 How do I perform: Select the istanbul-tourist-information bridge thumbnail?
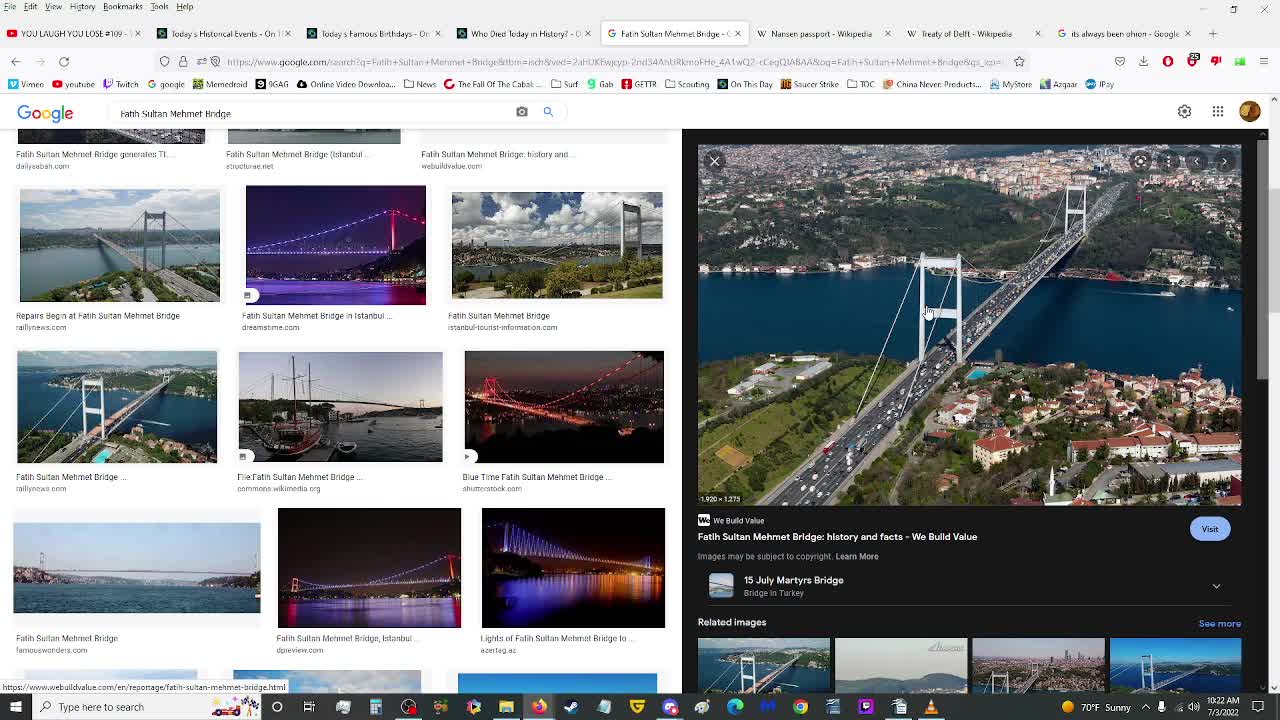click(557, 246)
